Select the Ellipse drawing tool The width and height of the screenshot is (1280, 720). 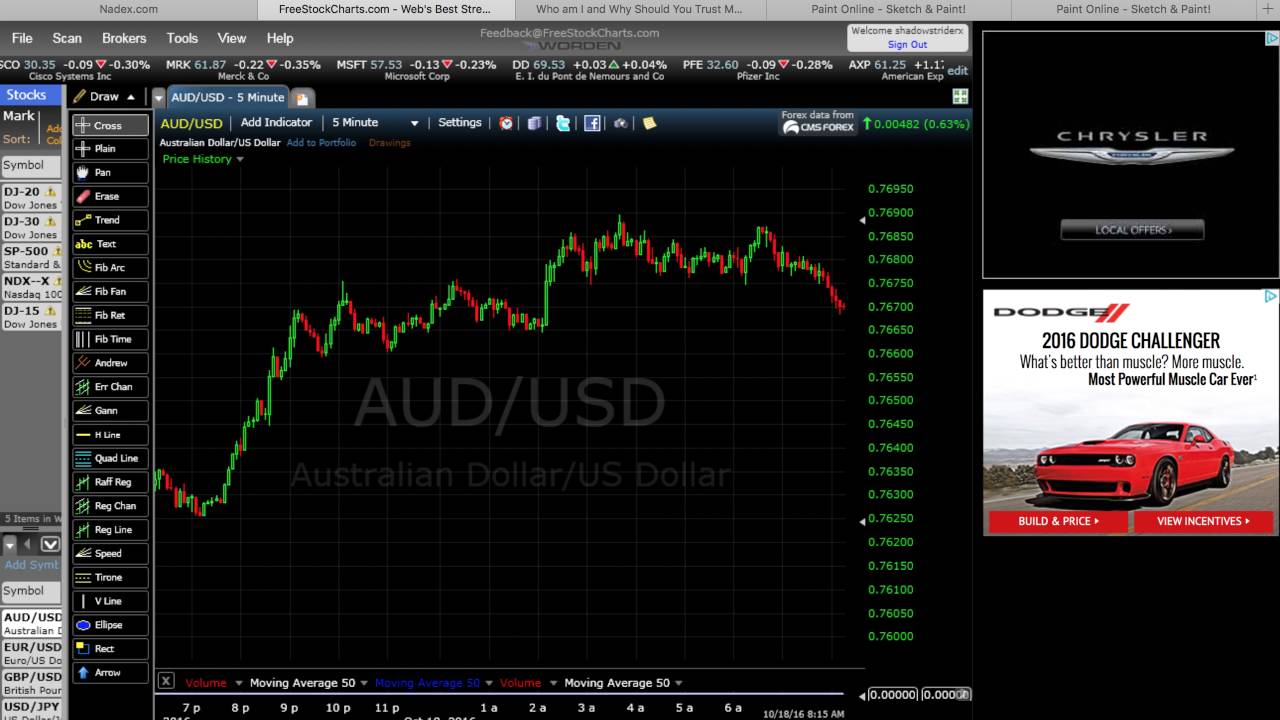point(110,625)
